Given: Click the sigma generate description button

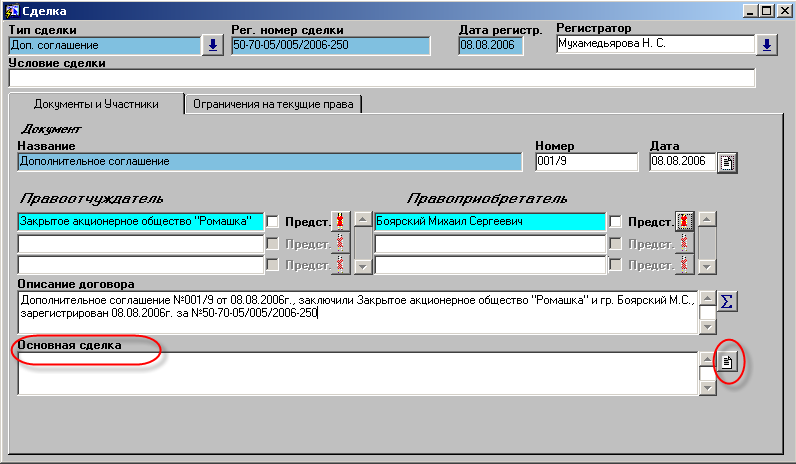Looking at the screenshot, I should click(x=727, y=302).
